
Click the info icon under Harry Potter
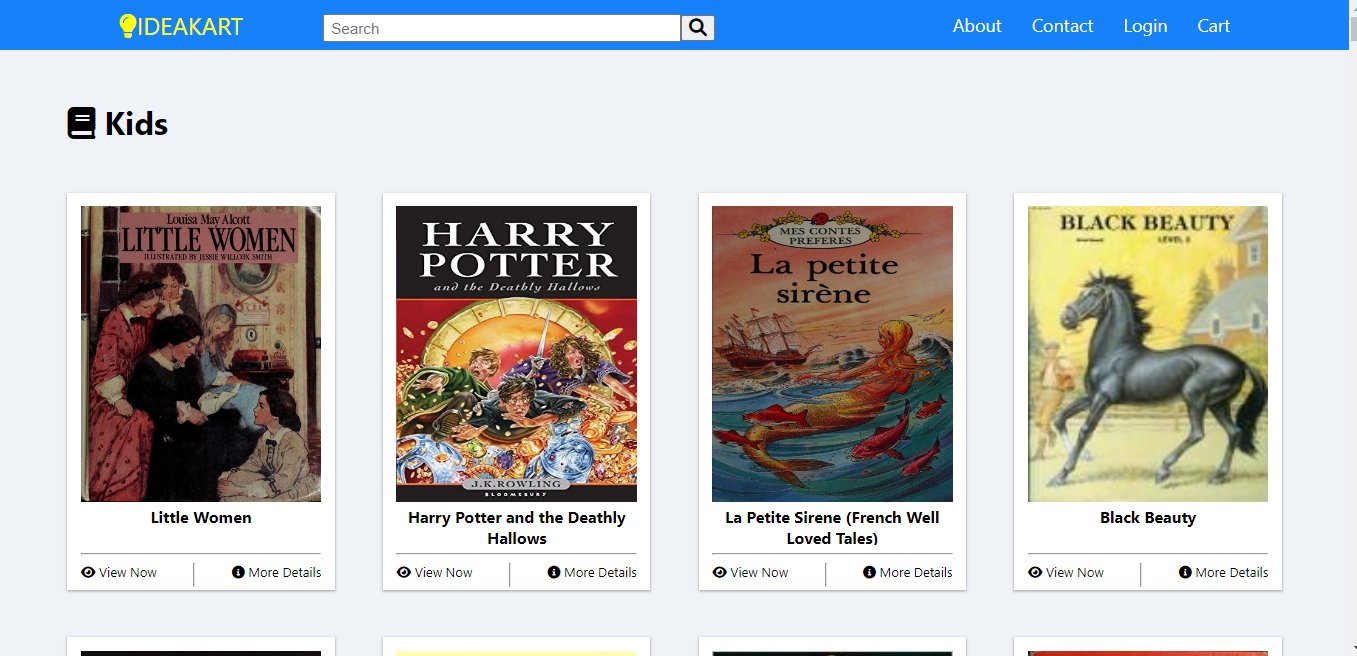click(x=554, y=573)
